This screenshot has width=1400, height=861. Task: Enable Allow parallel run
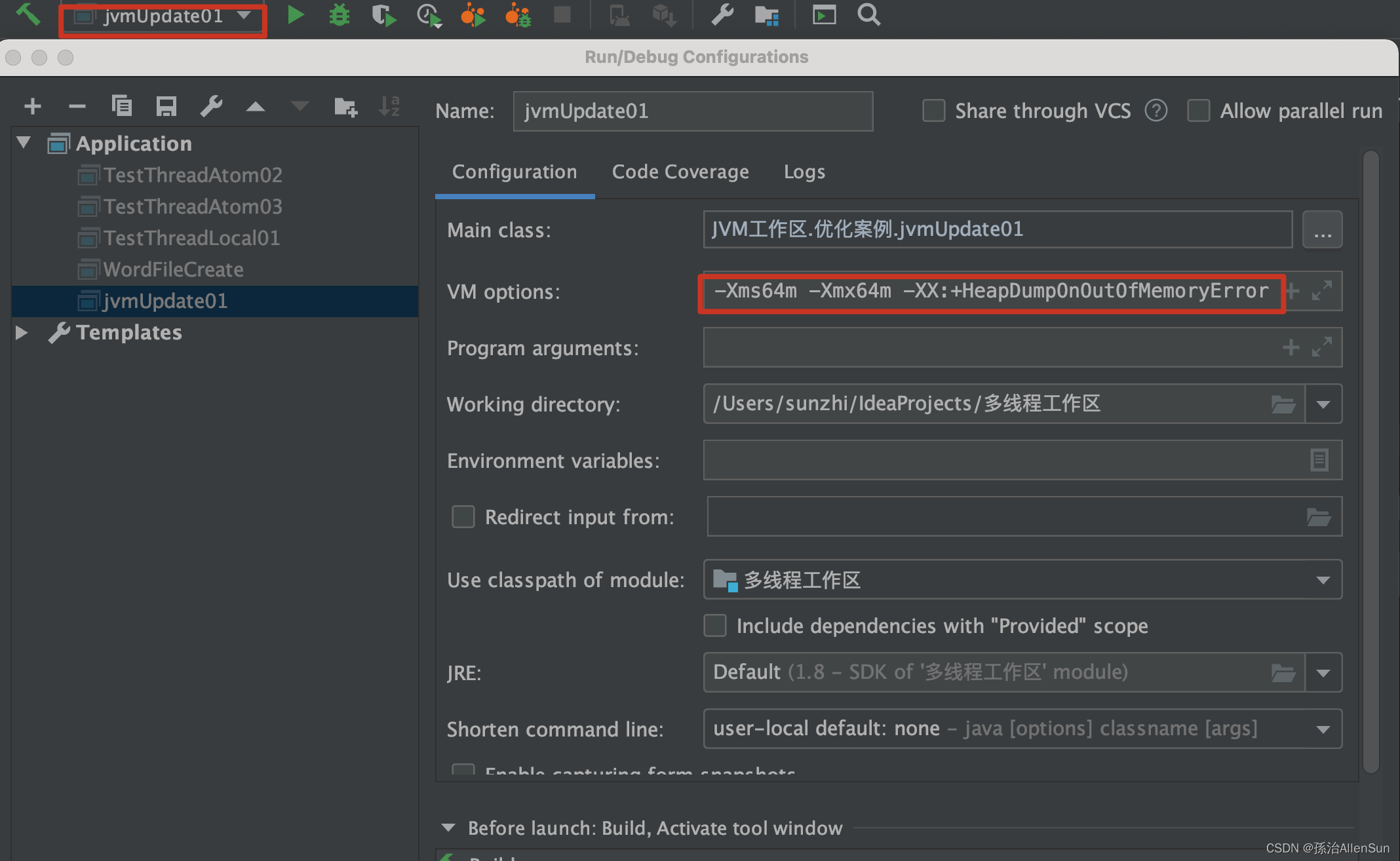[1199, 111]
